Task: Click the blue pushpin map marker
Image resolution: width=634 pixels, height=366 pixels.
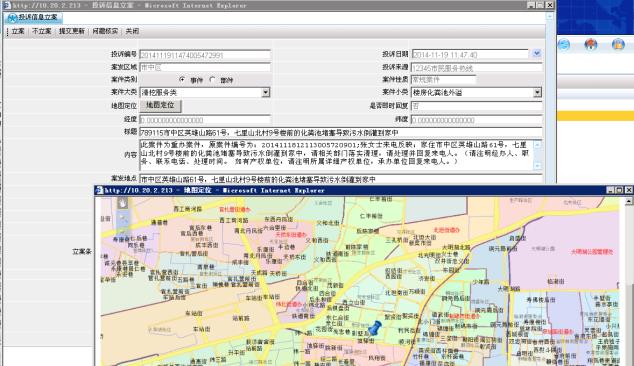Action: point(375,328)
